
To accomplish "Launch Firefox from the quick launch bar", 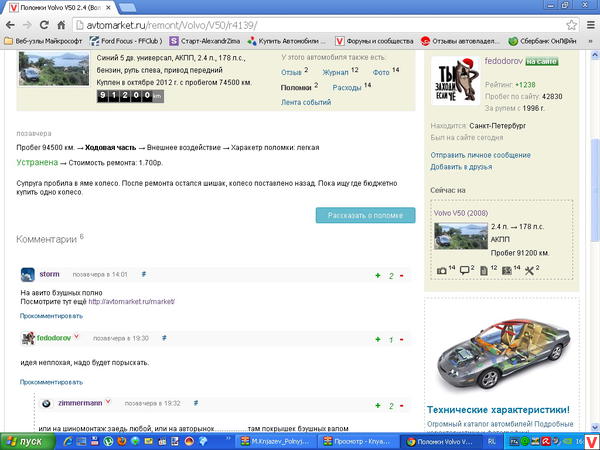I will (121, 442).
